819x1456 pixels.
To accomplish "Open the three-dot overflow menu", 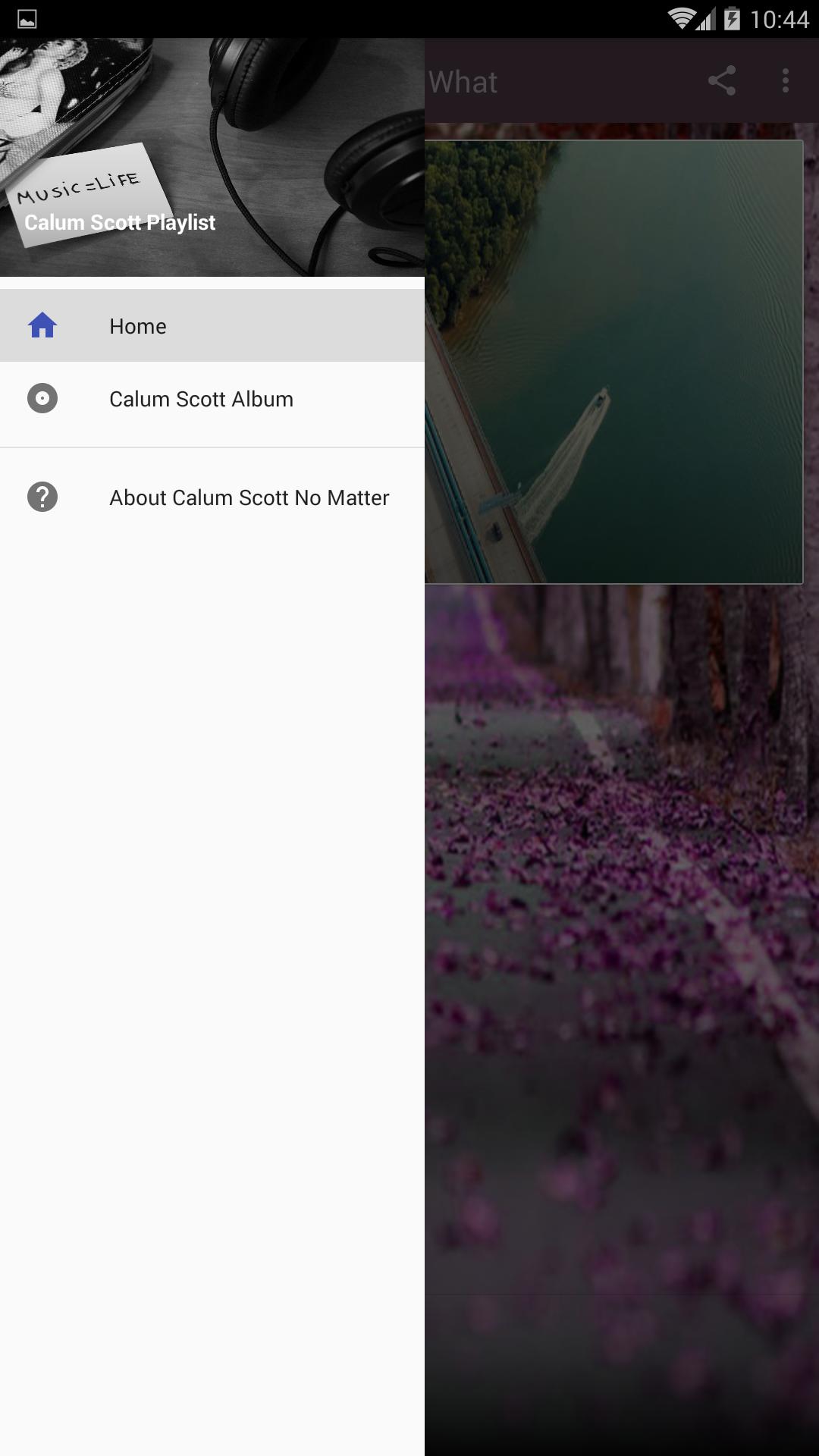I will [x=786, y=80].
